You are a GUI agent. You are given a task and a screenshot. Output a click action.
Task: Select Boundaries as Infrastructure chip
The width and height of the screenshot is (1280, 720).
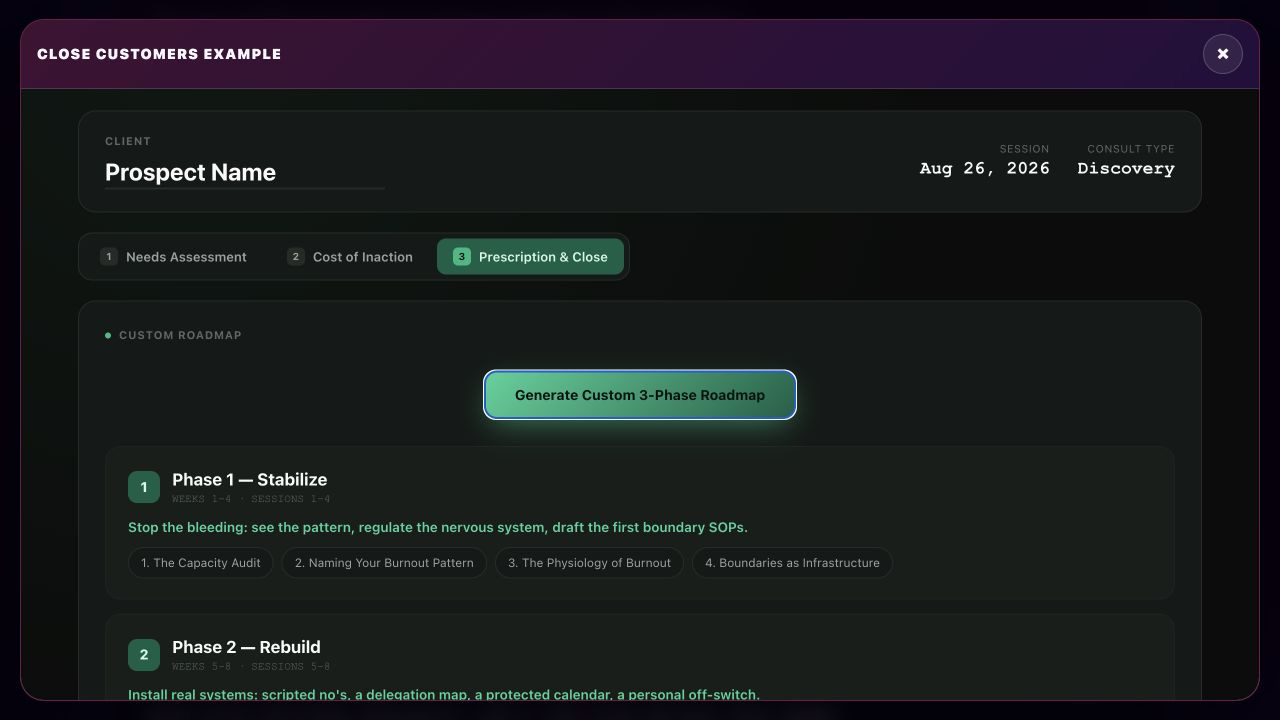click(x=792, y=563)
